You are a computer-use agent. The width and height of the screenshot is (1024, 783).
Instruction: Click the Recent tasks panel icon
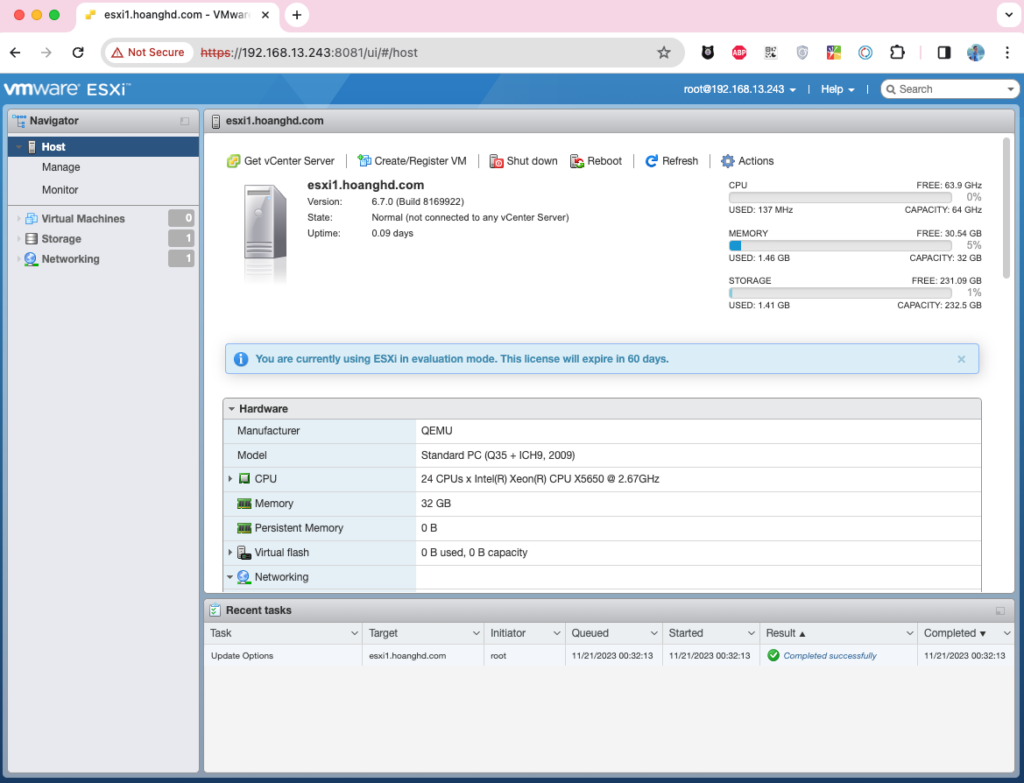[x=215, y=611]
